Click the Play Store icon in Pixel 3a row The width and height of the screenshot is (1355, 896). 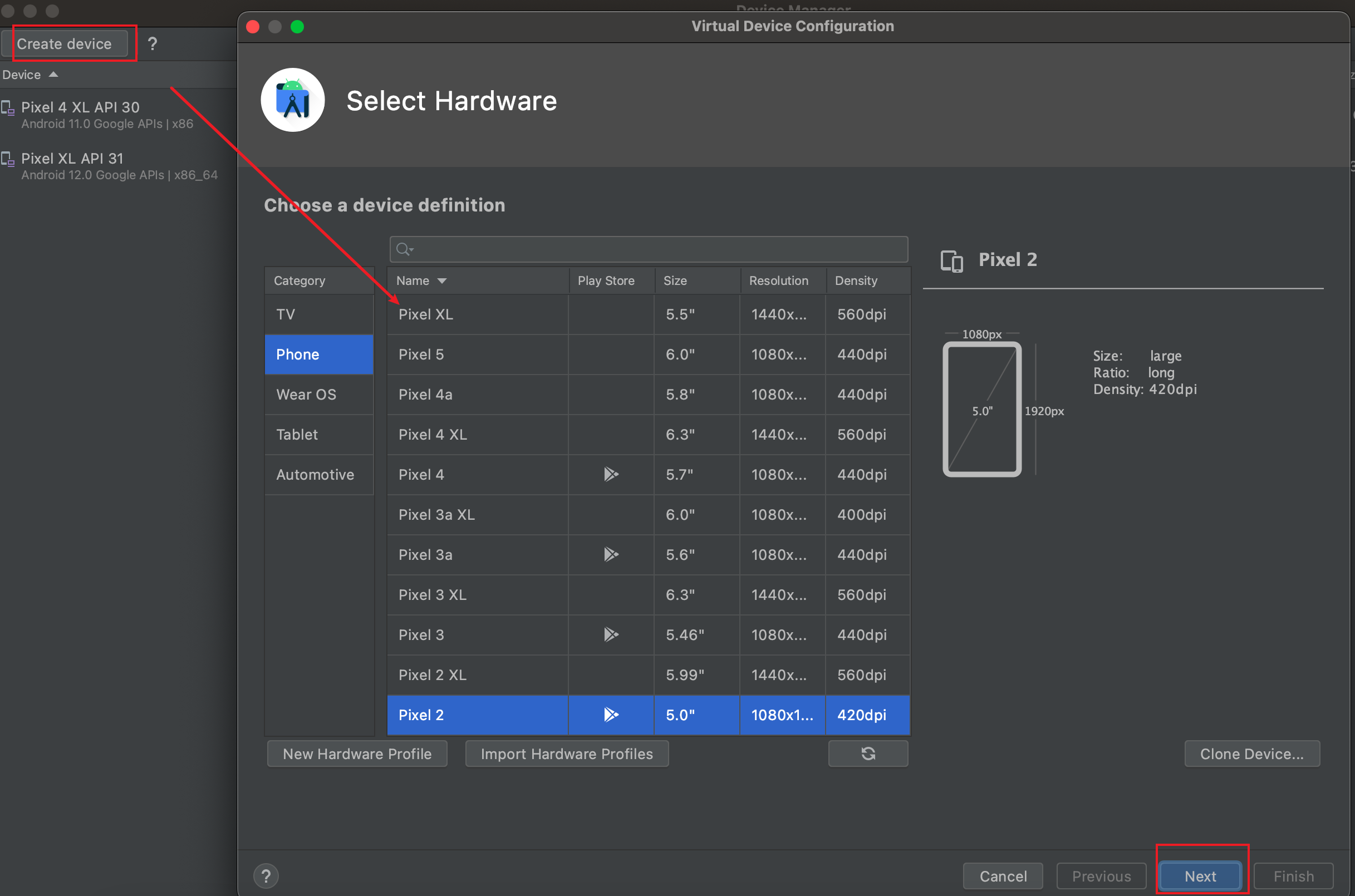(611, 554)
